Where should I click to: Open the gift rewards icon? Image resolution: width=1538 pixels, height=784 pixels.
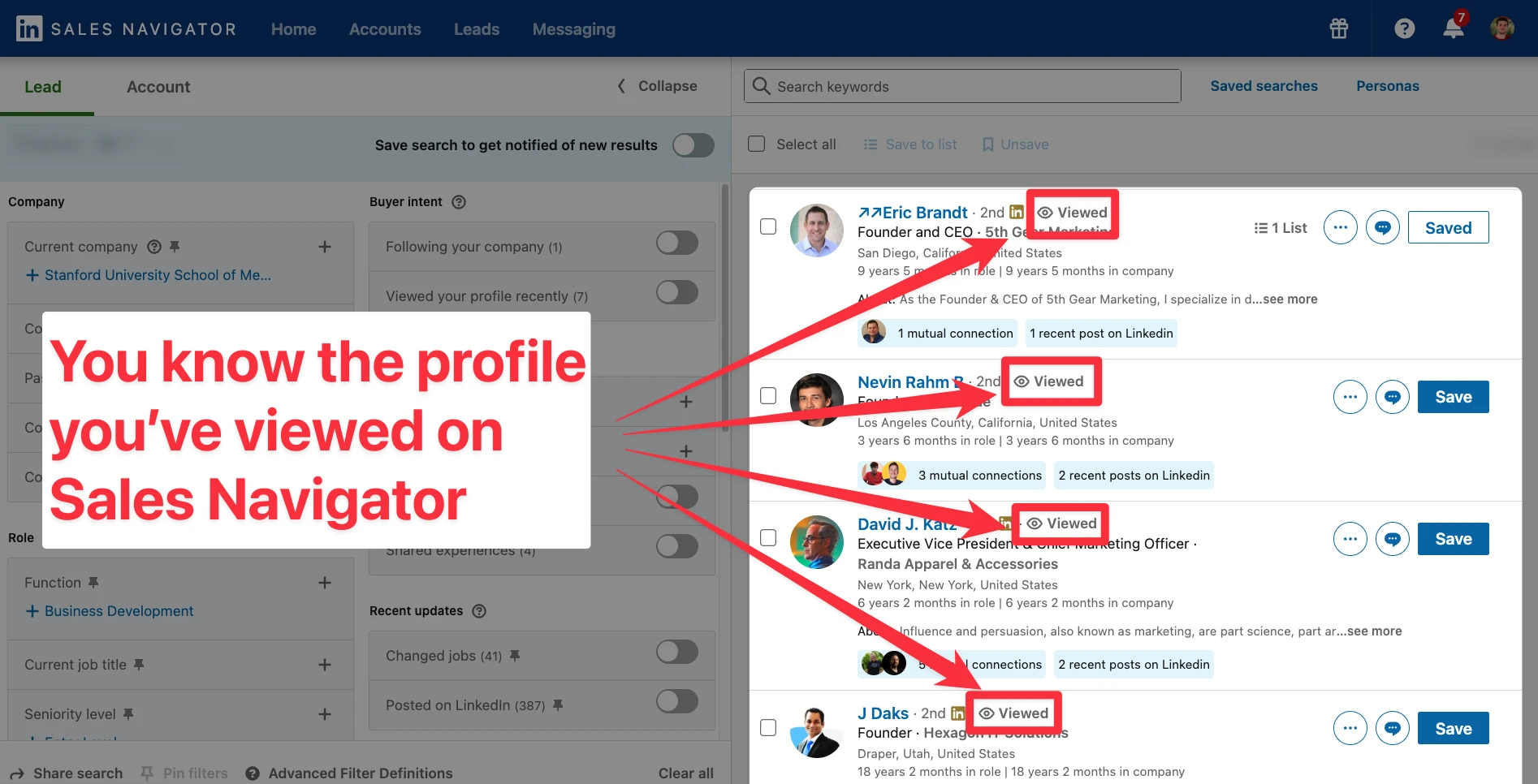point(1339,28)
